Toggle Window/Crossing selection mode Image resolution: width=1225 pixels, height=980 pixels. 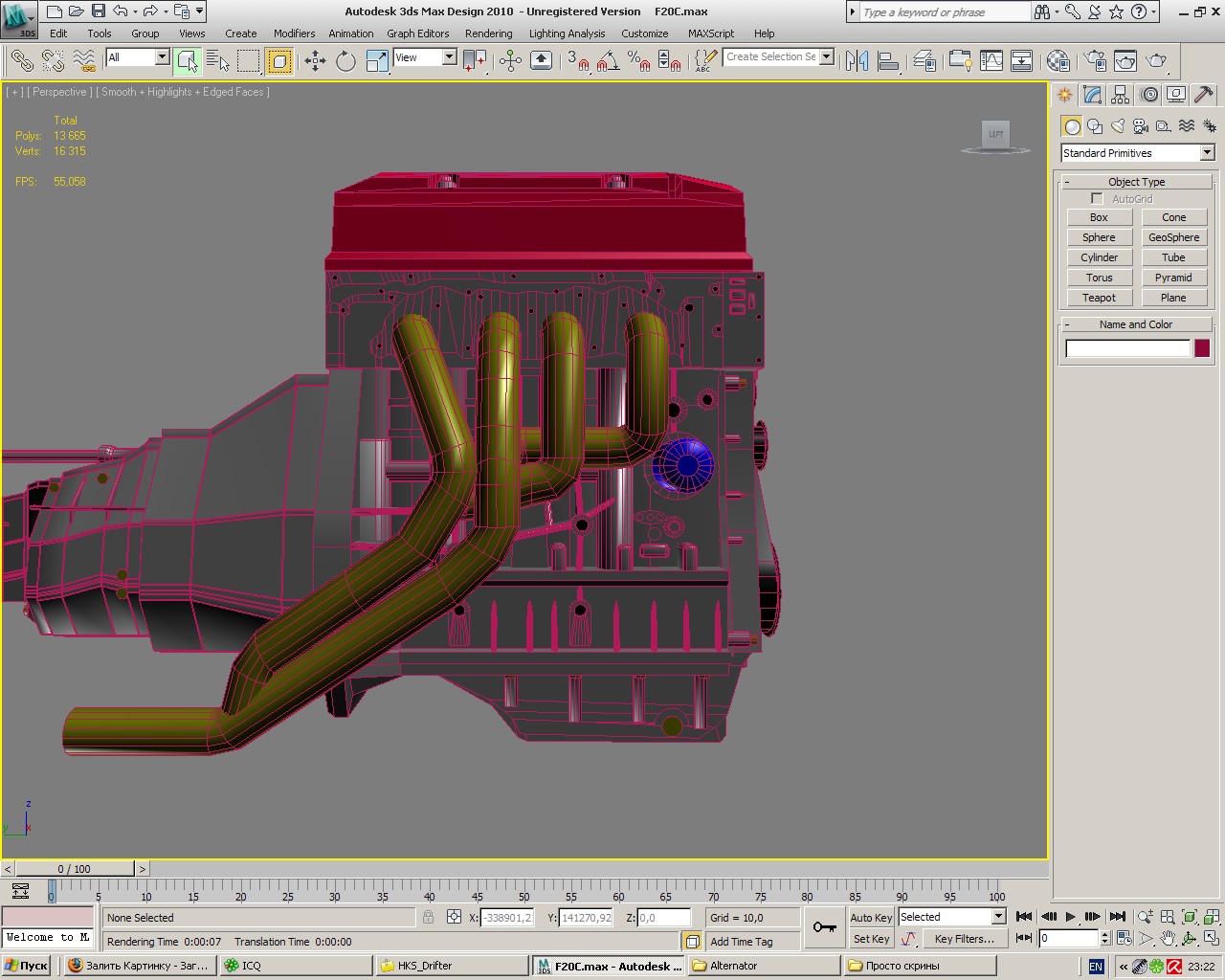tap(279, 61)
